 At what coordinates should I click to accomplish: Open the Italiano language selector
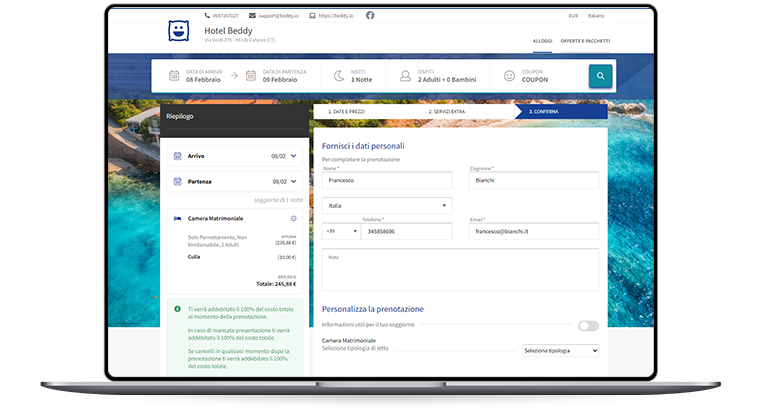tap(596, 16)
